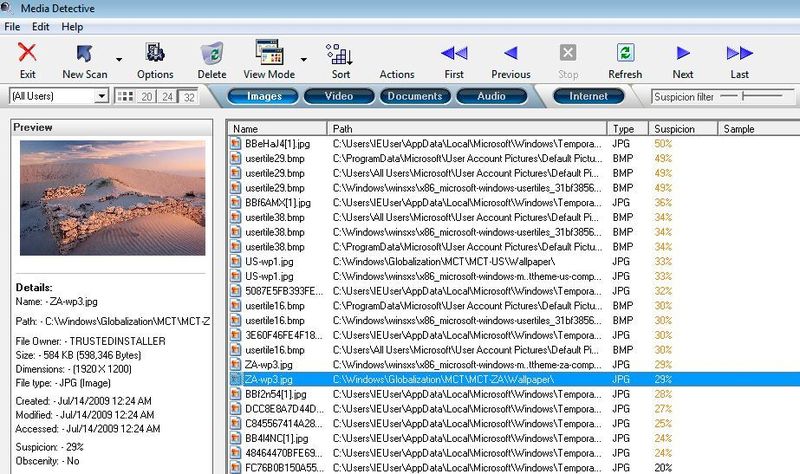Select the US-wp1.jpg wallpaper row

point(269,261)
